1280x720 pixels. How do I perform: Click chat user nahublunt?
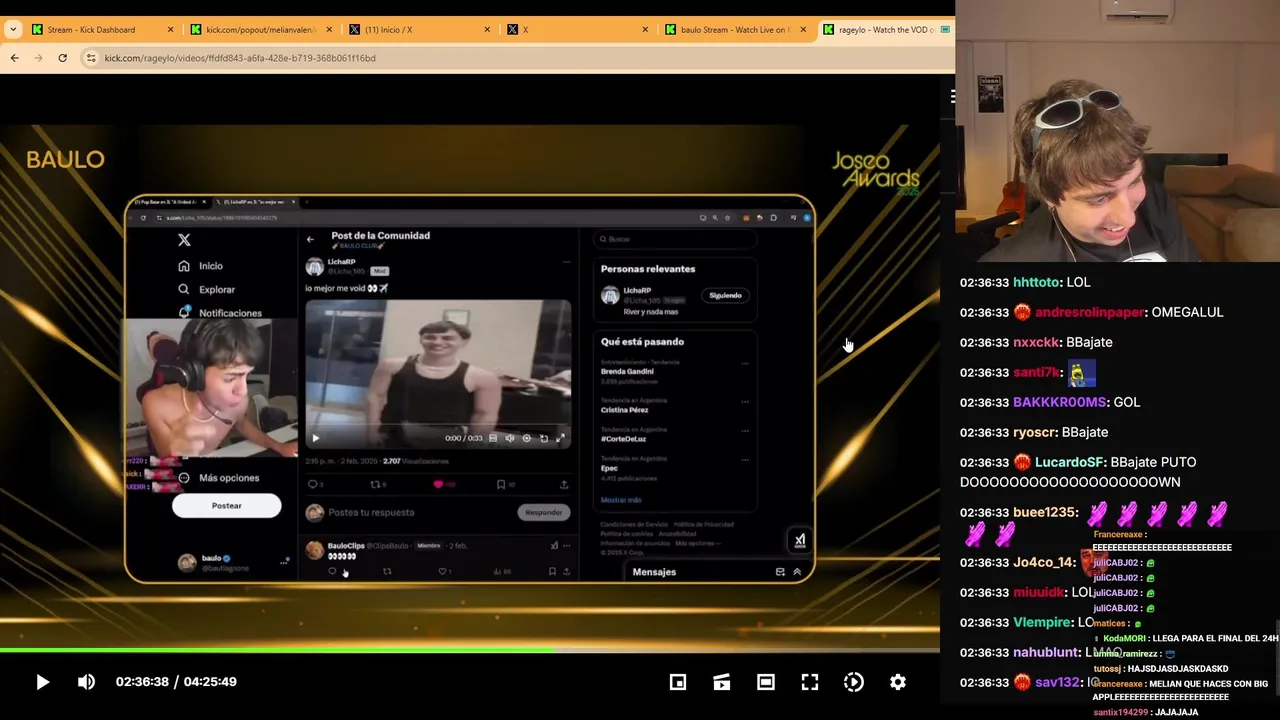[1047, 652]
